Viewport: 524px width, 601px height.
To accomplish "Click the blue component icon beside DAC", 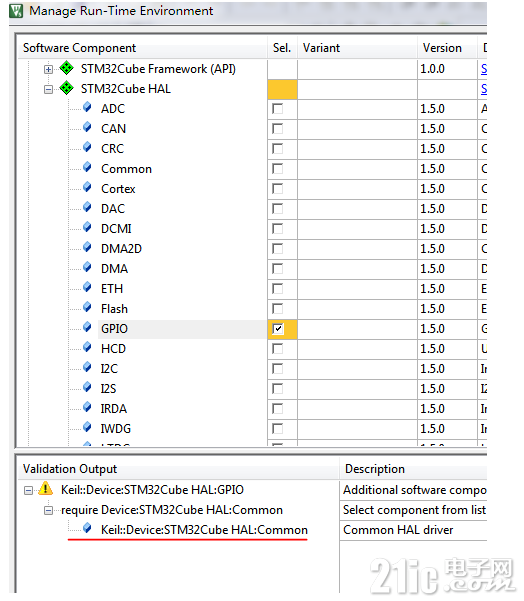I will 87,207.
